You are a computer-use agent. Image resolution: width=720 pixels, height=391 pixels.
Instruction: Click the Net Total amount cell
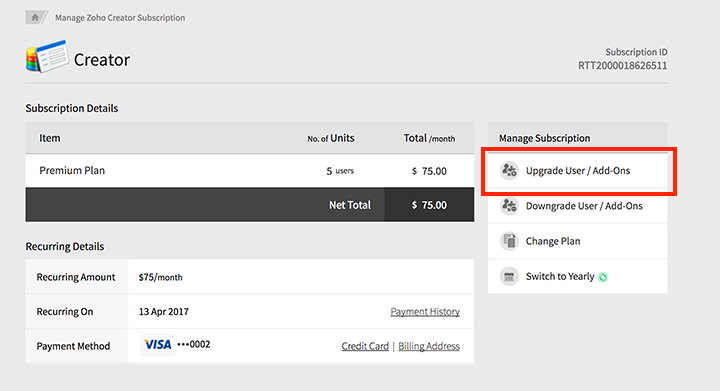[x=429, y=205]
